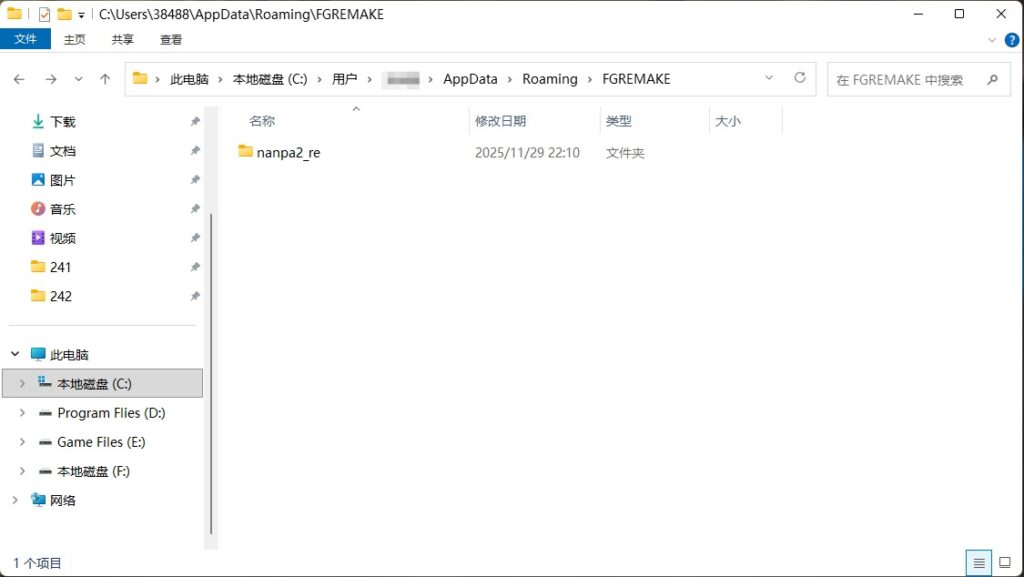
Task: Open Help with the question mark icon
Action: point(1011,40)
